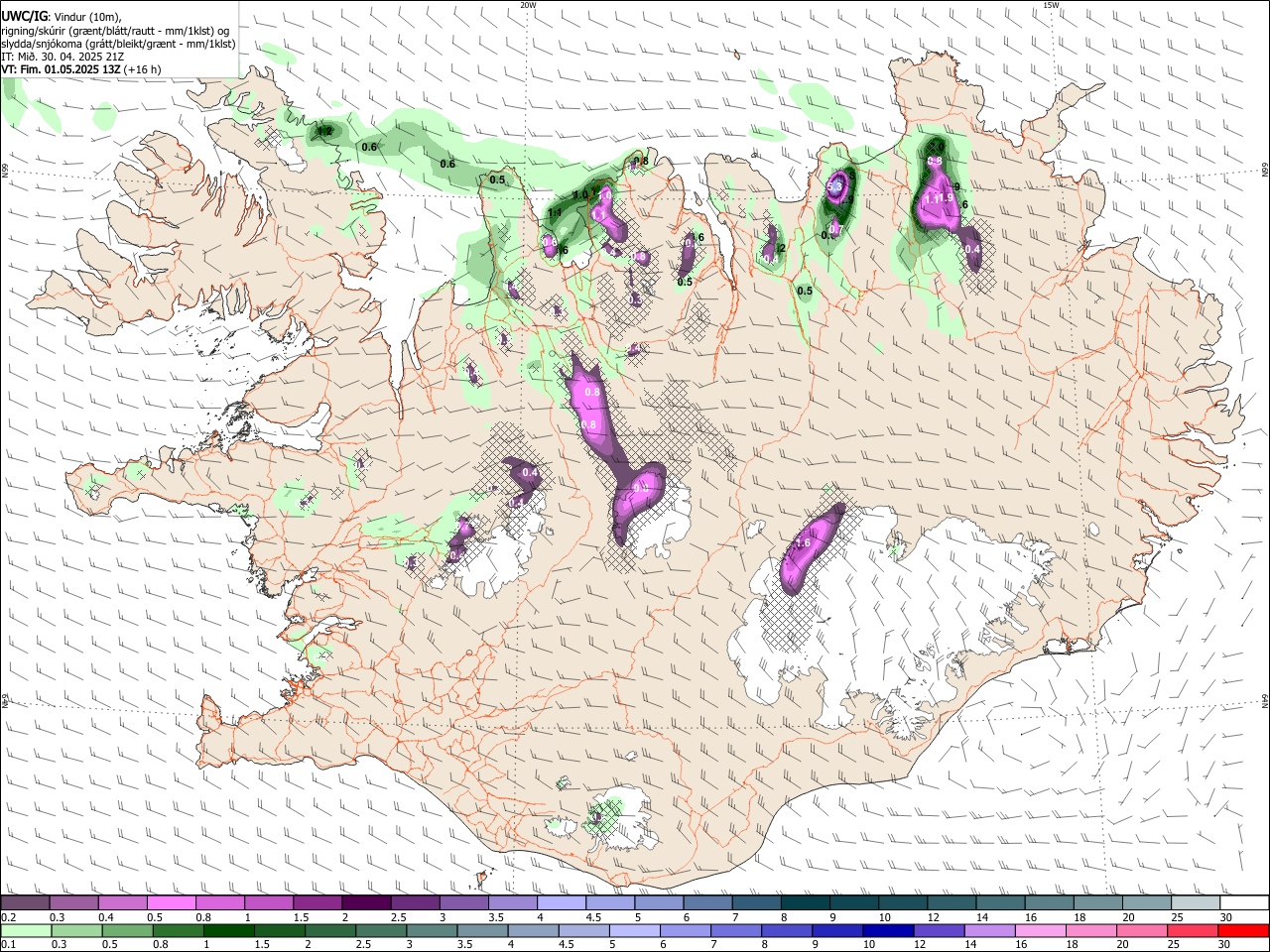The image size is (1270, 952).
Task: Click the snow legend swatch between 0.2 and 0.3
Action: [x=25, y=903]
